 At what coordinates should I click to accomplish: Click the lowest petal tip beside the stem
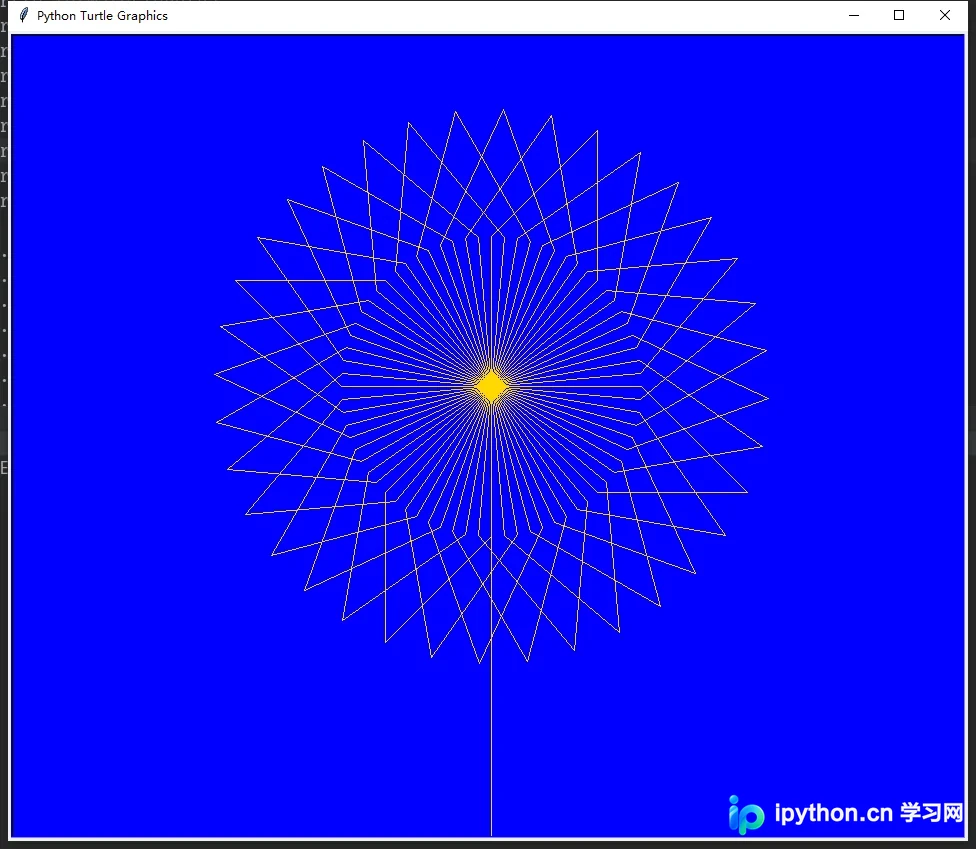click(479, 662)
